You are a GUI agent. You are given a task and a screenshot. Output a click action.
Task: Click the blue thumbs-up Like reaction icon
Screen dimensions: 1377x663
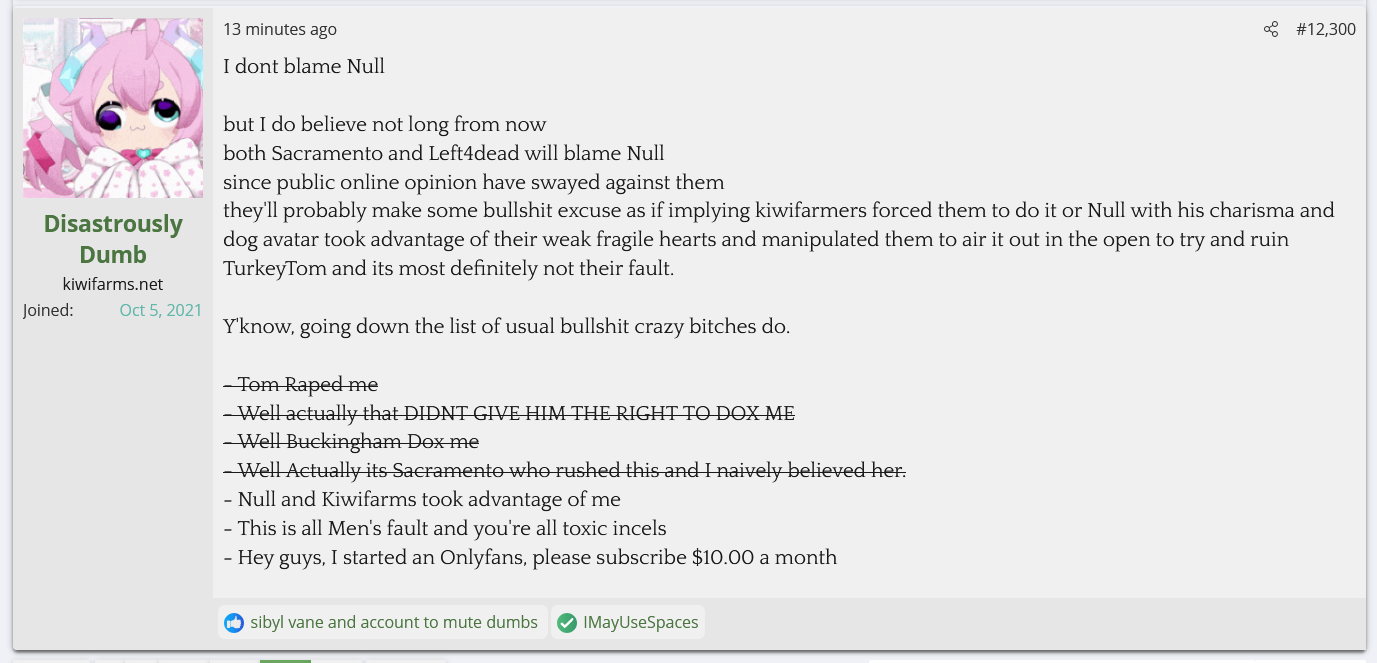(x=234, y=622)
